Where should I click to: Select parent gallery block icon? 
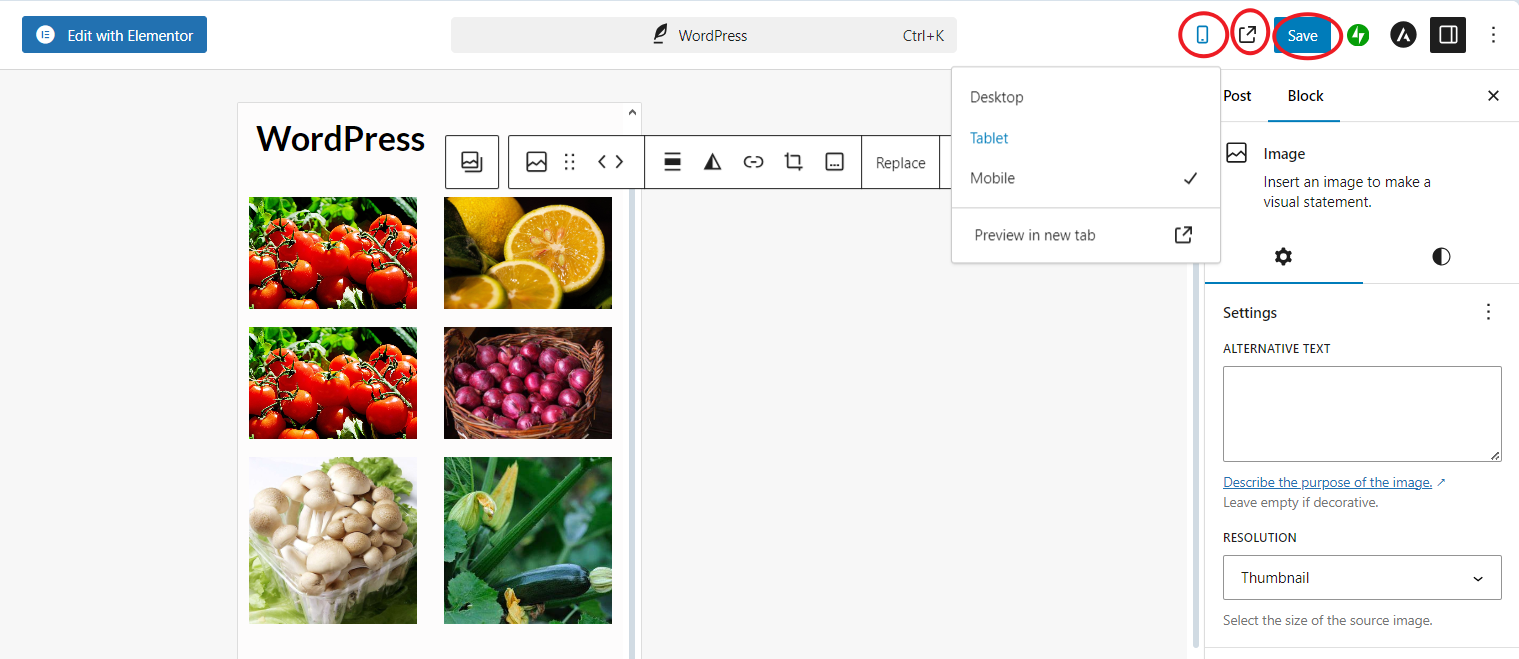[472, 162]
